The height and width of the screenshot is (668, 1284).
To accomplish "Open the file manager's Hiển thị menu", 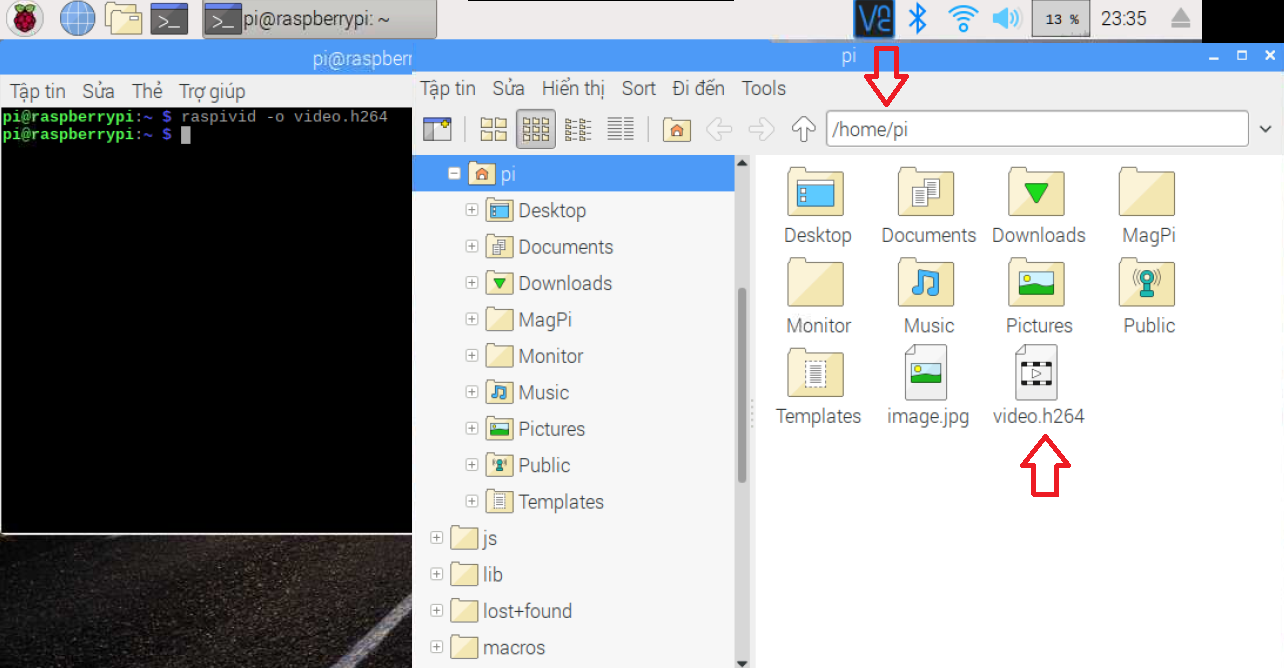I will tap(574, 88).
